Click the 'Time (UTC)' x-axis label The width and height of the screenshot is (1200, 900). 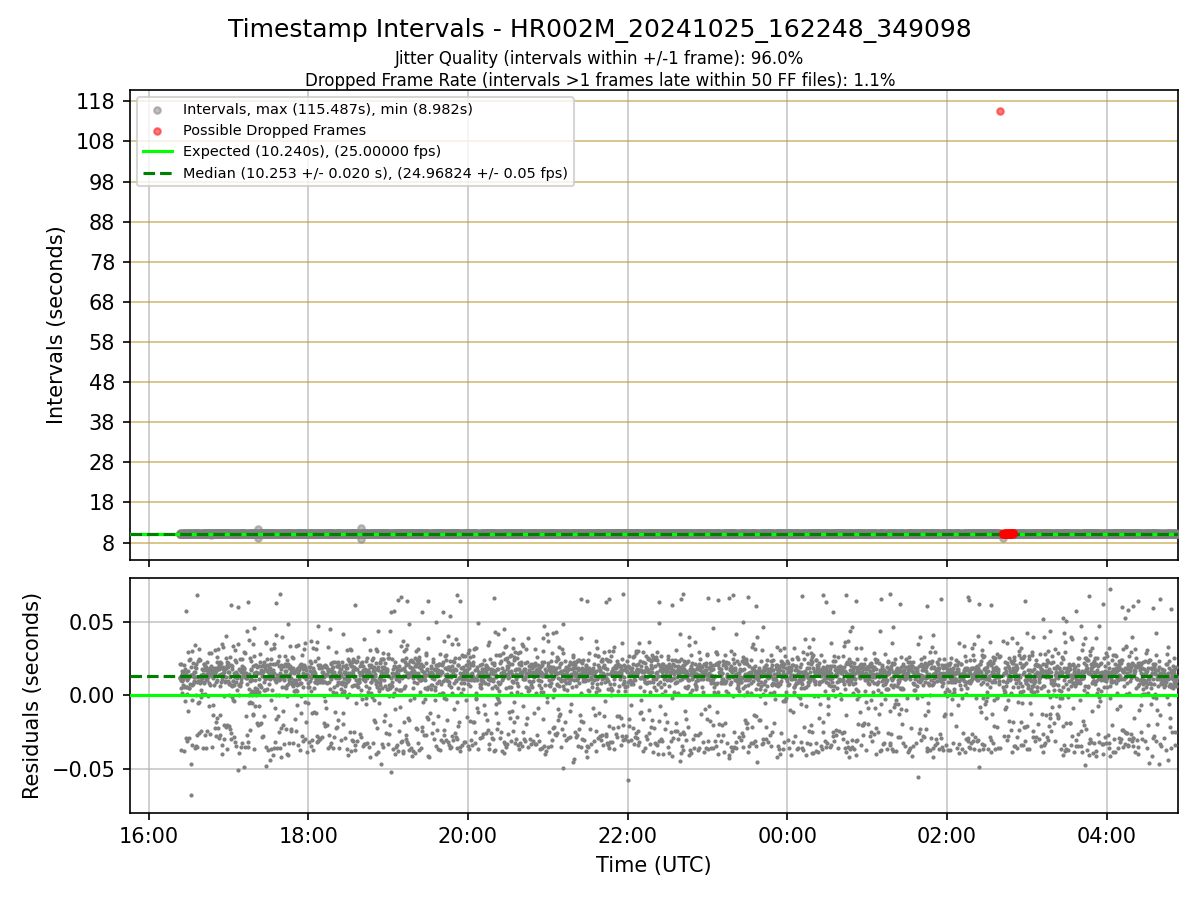653,864
